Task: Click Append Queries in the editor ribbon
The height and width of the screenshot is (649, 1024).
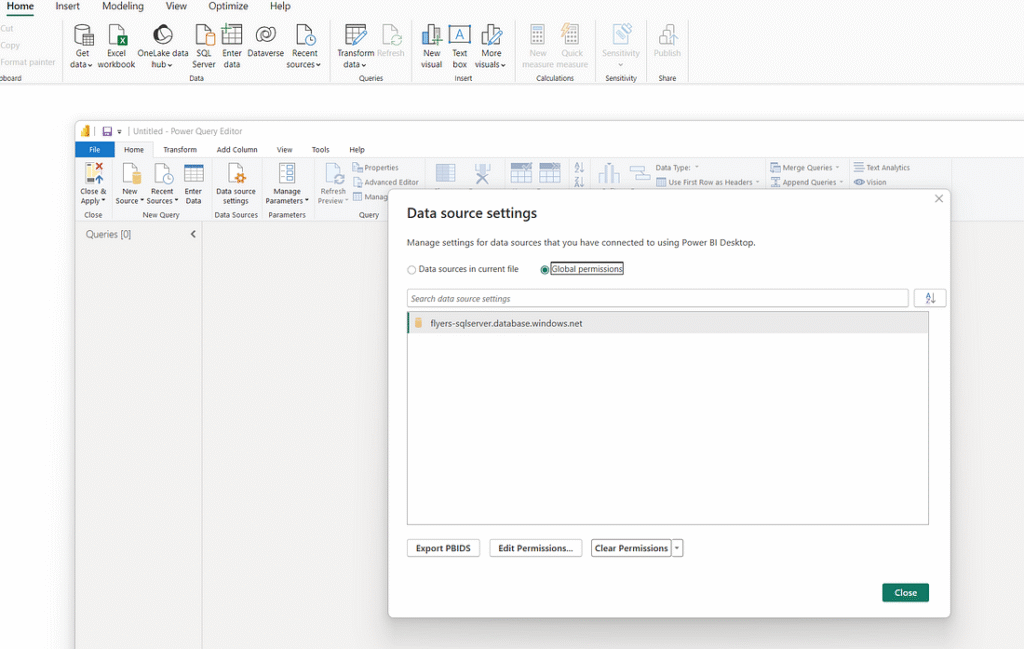Action: pos(807,182)
